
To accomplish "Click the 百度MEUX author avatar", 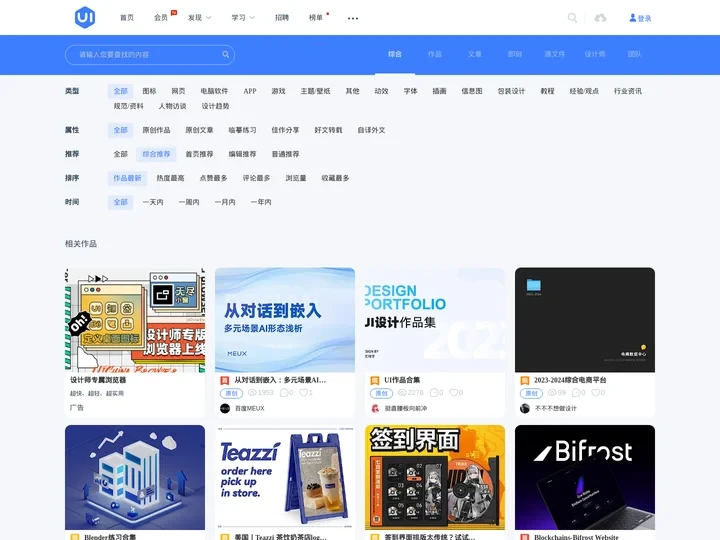I will pos(225,408).
